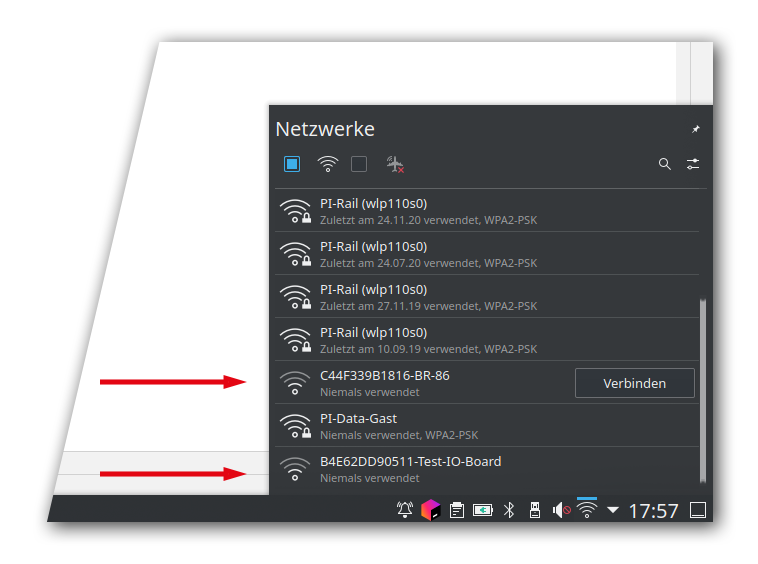Select PI-Rail last used 10.09.19
758x564 pixels.
coord(420,340)
